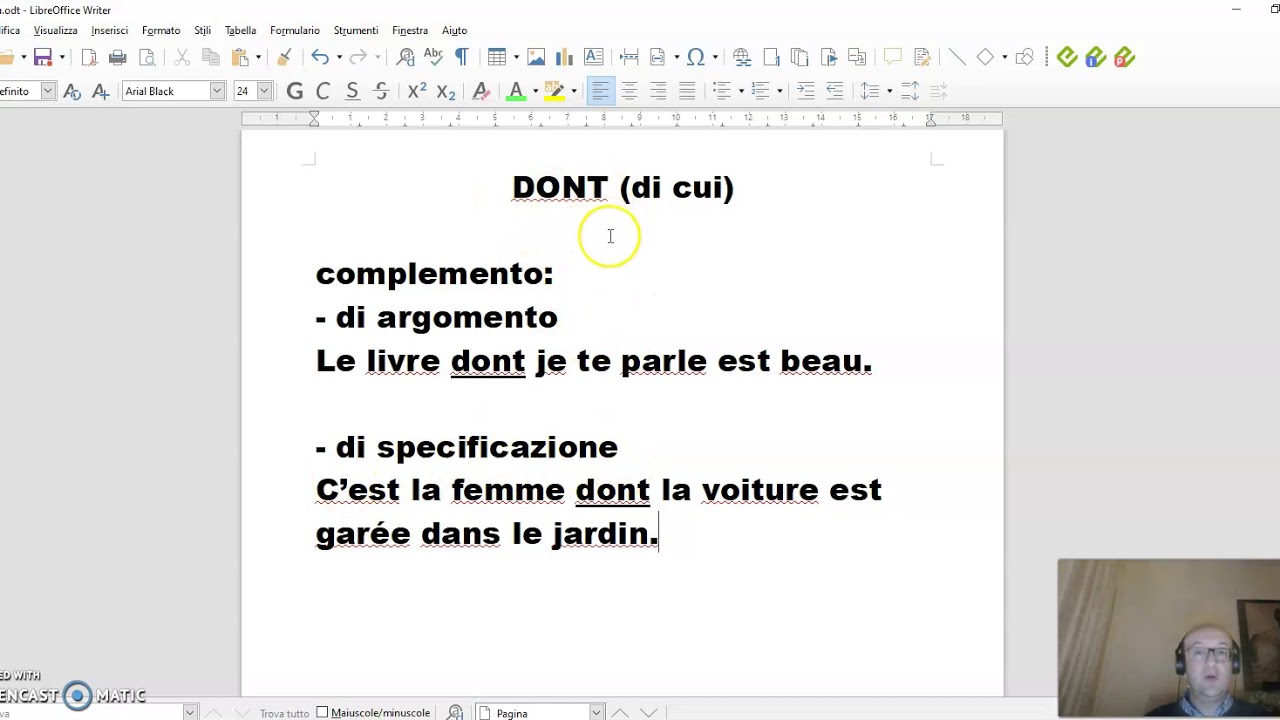Insert a chart
The image size is (1280, 720).
(564, 57)
